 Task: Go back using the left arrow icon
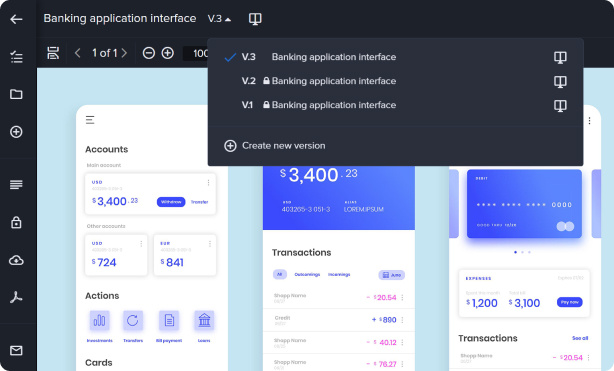click(16, 19)
